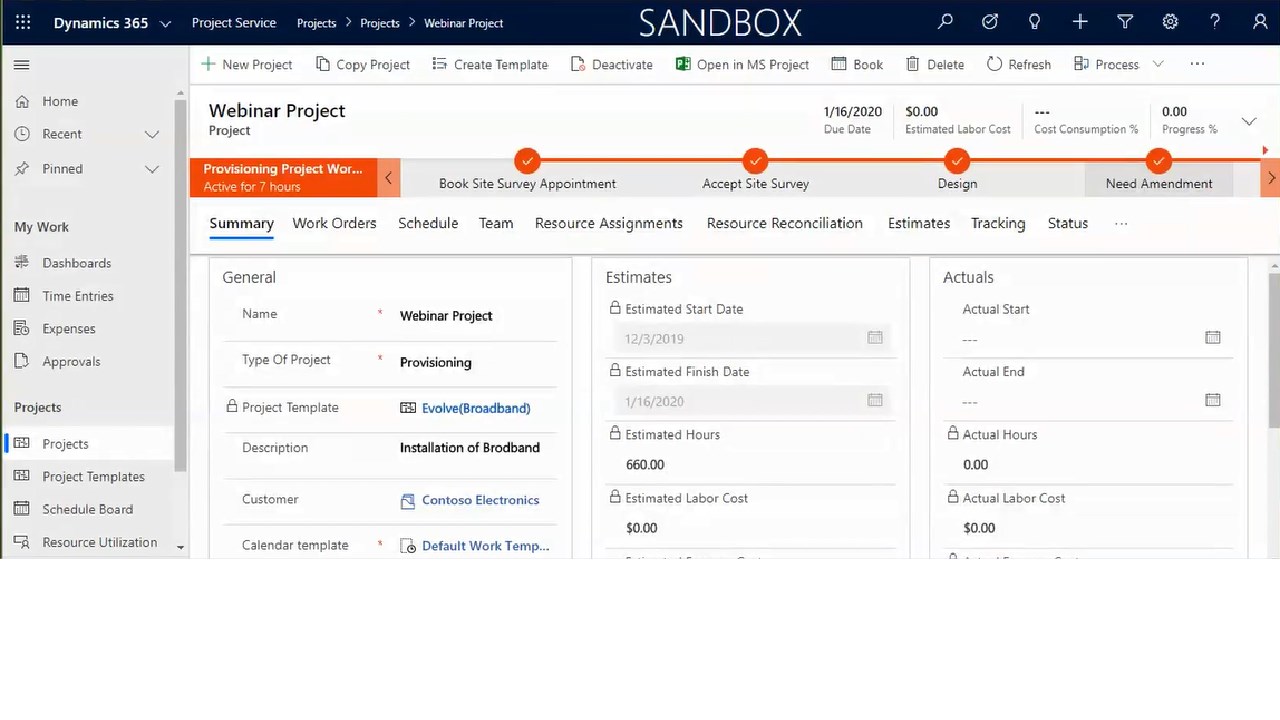The width and height of the screenshot is (1280, 720).
Task: Switch to the Team tab
Action: [496, 223]
